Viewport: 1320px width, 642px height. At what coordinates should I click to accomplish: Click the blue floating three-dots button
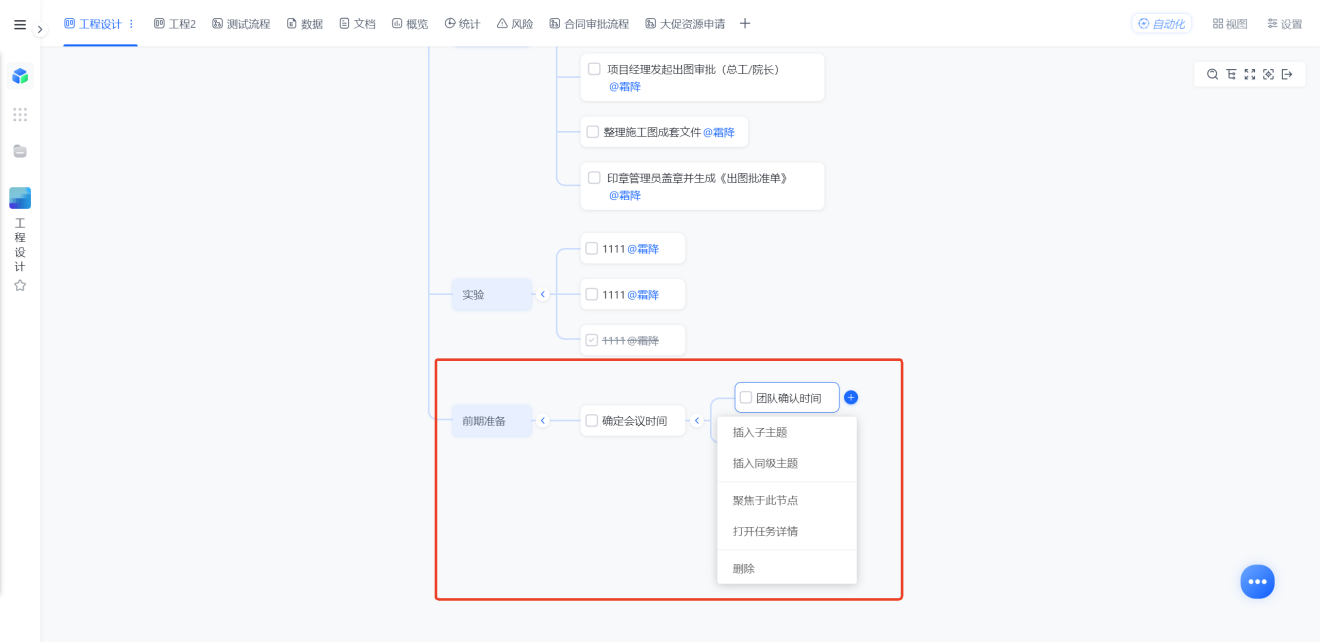coord(1257,582)
